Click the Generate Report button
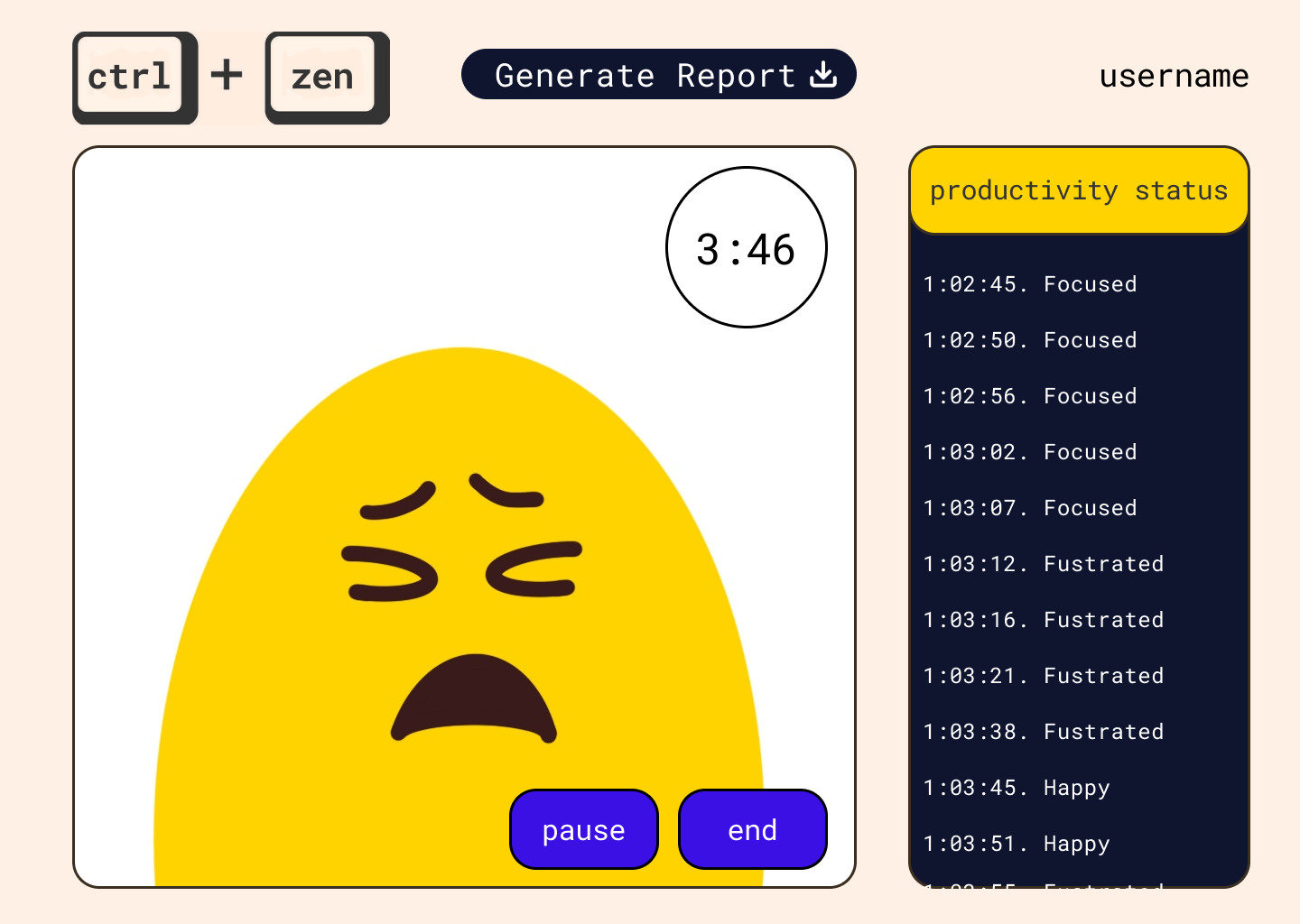The width and height of the screenshot is (1300, 924). (659, 74)
